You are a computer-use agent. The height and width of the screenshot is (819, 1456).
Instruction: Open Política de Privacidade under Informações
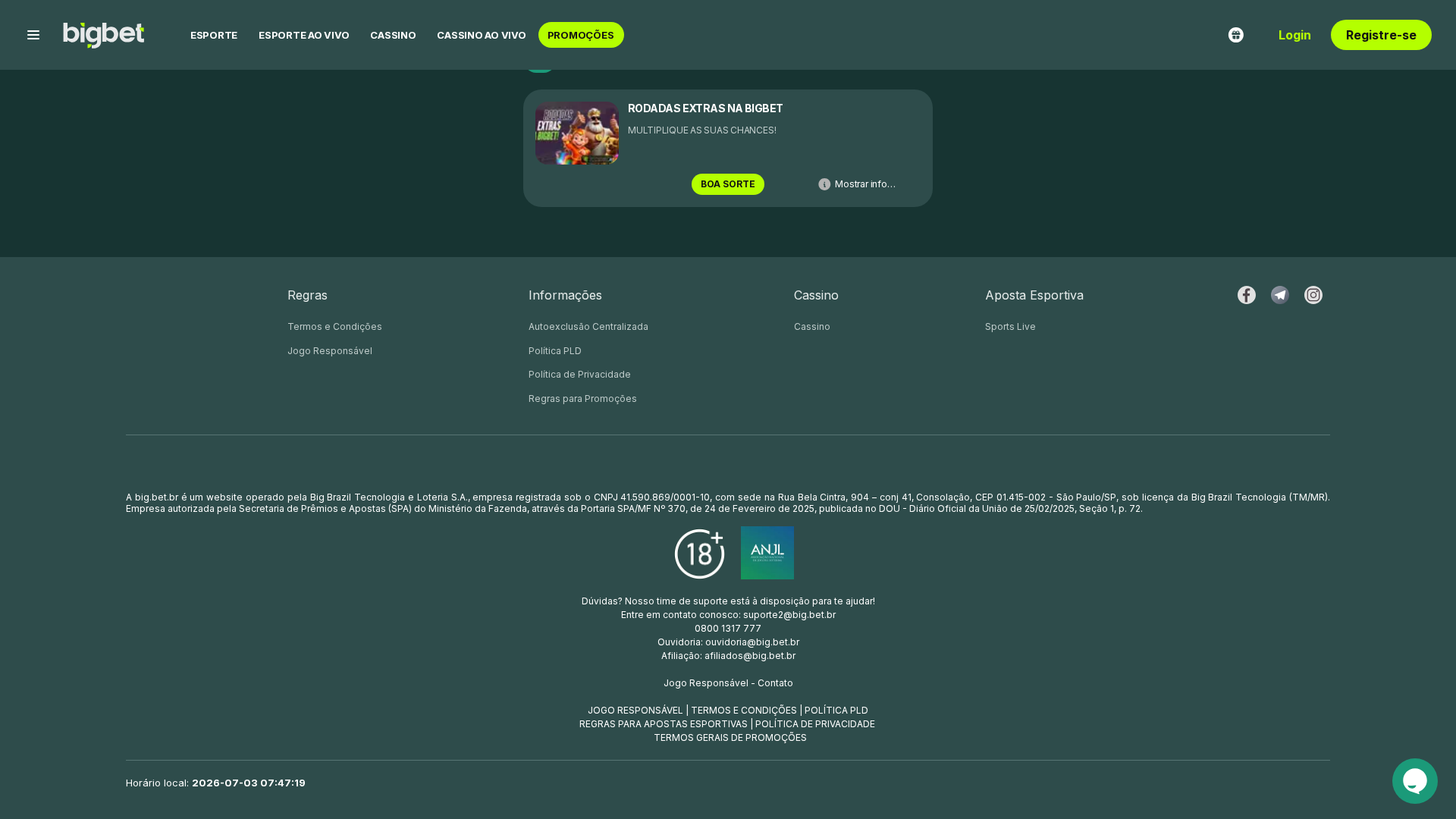tap(579, 375)
